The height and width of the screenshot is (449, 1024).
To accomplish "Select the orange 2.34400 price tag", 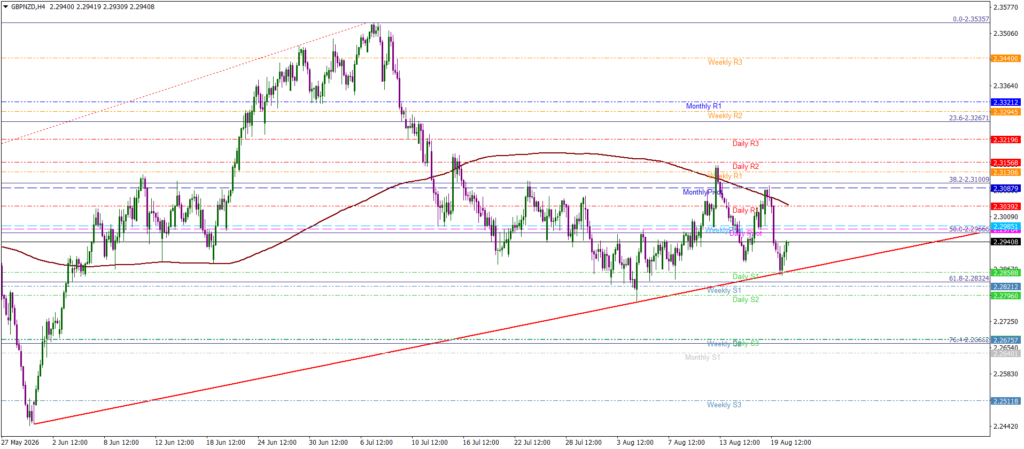I will [1006, 59].
